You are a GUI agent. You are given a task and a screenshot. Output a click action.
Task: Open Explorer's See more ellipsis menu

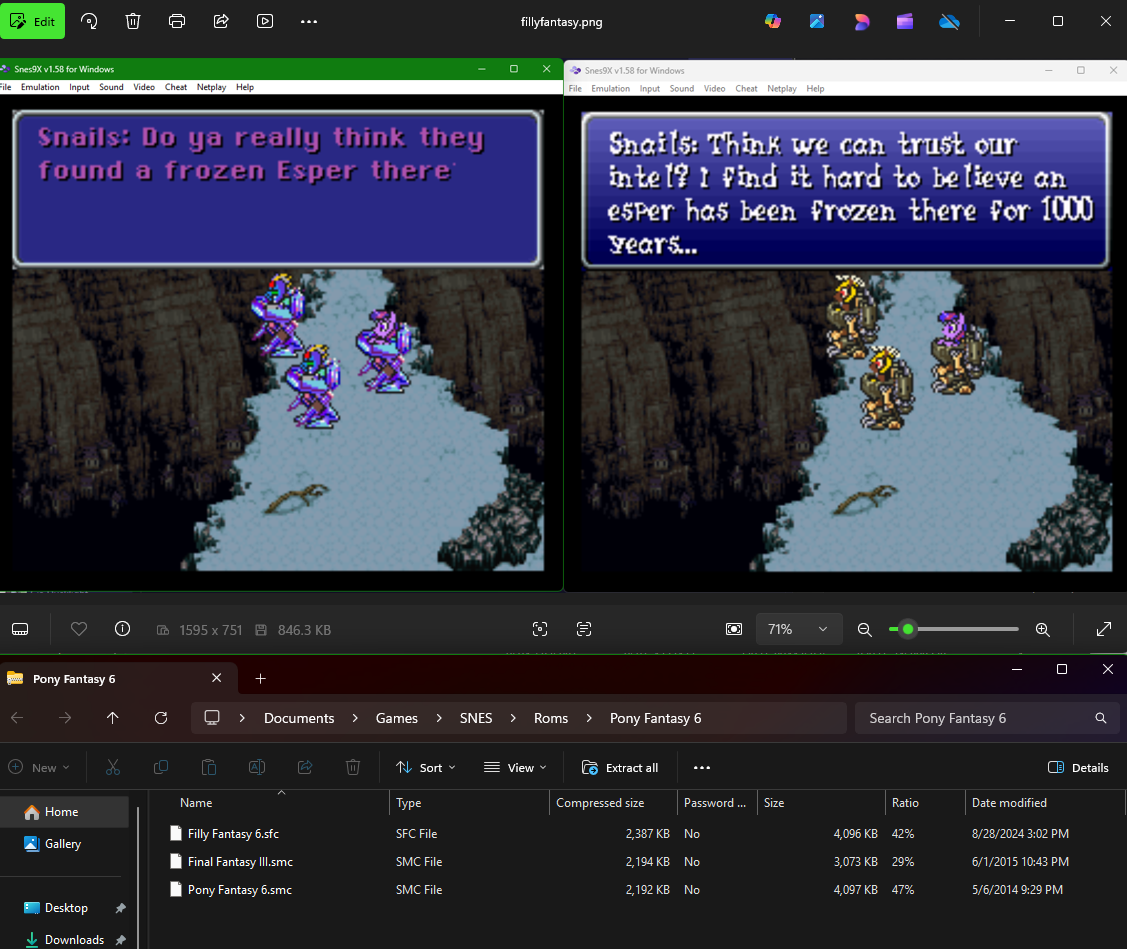coord(702,768)
